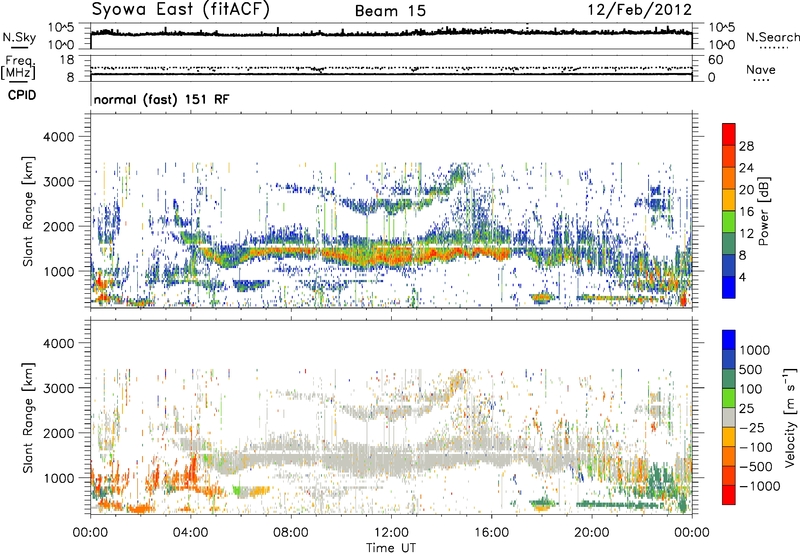This screenshot has height=554, width=800.
Task: Click the date "12/Feb/2012"
Action: (x=640, y=9)
